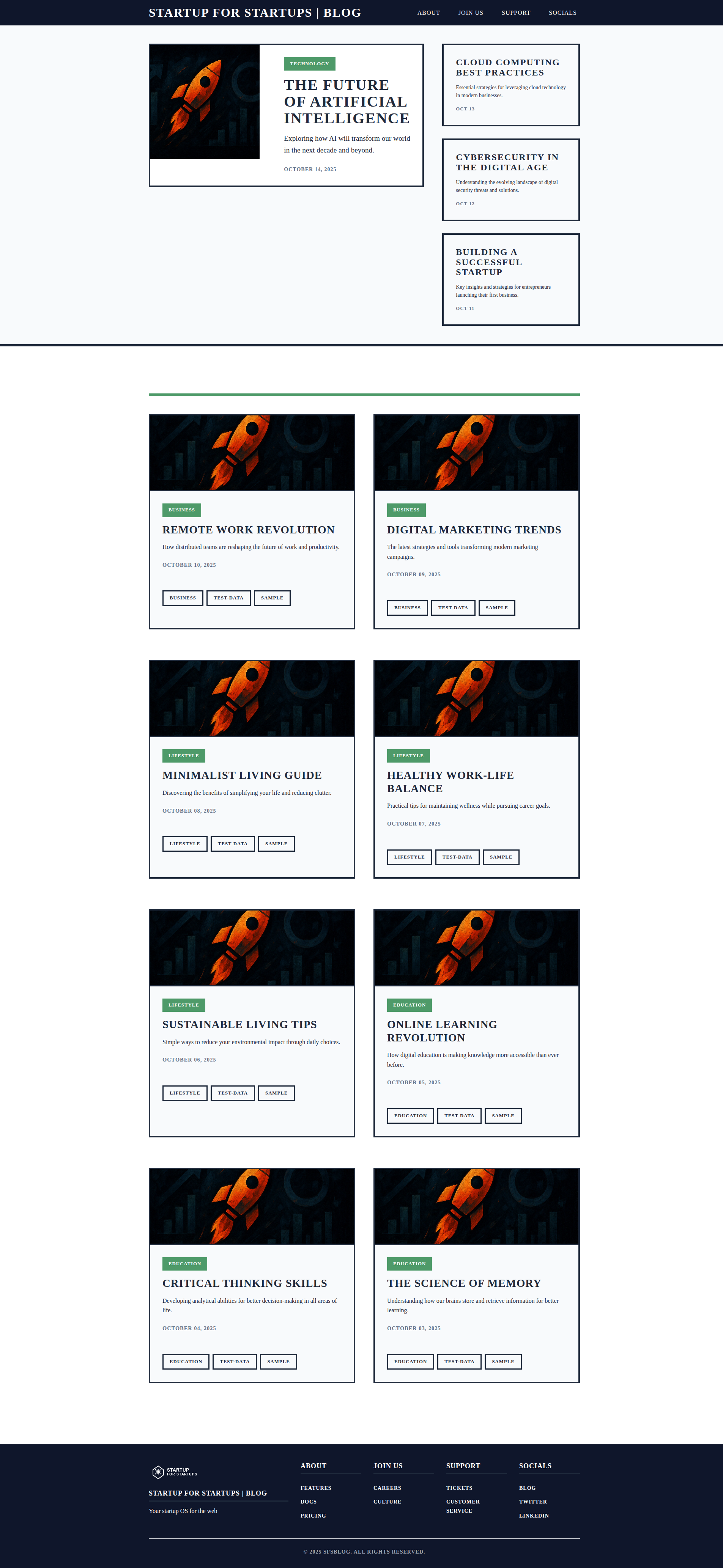This screenshot has height=1568, width=723.
Task: Select the Test-Data tag under Digital Marketing Trends
Action: (x=453, y=607)
